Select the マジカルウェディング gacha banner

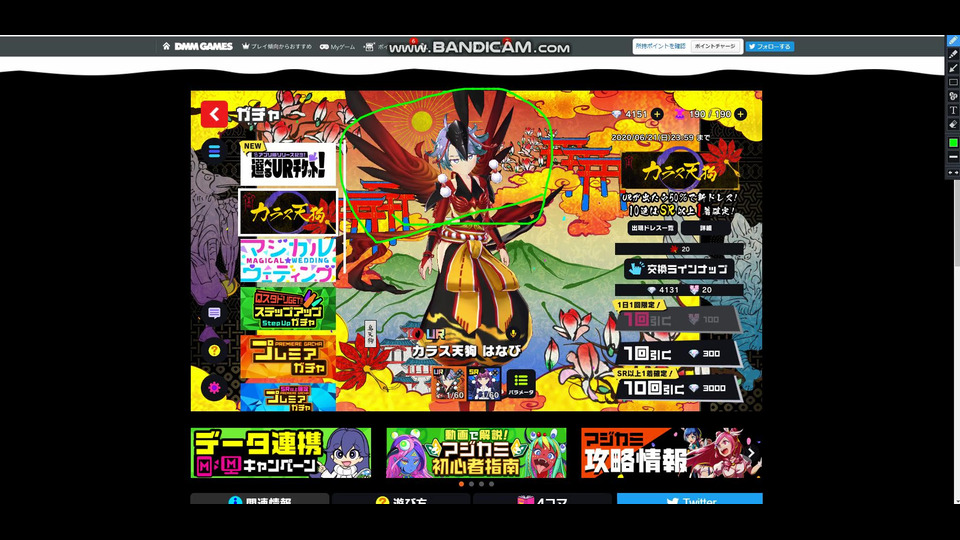tap(288, 261)
